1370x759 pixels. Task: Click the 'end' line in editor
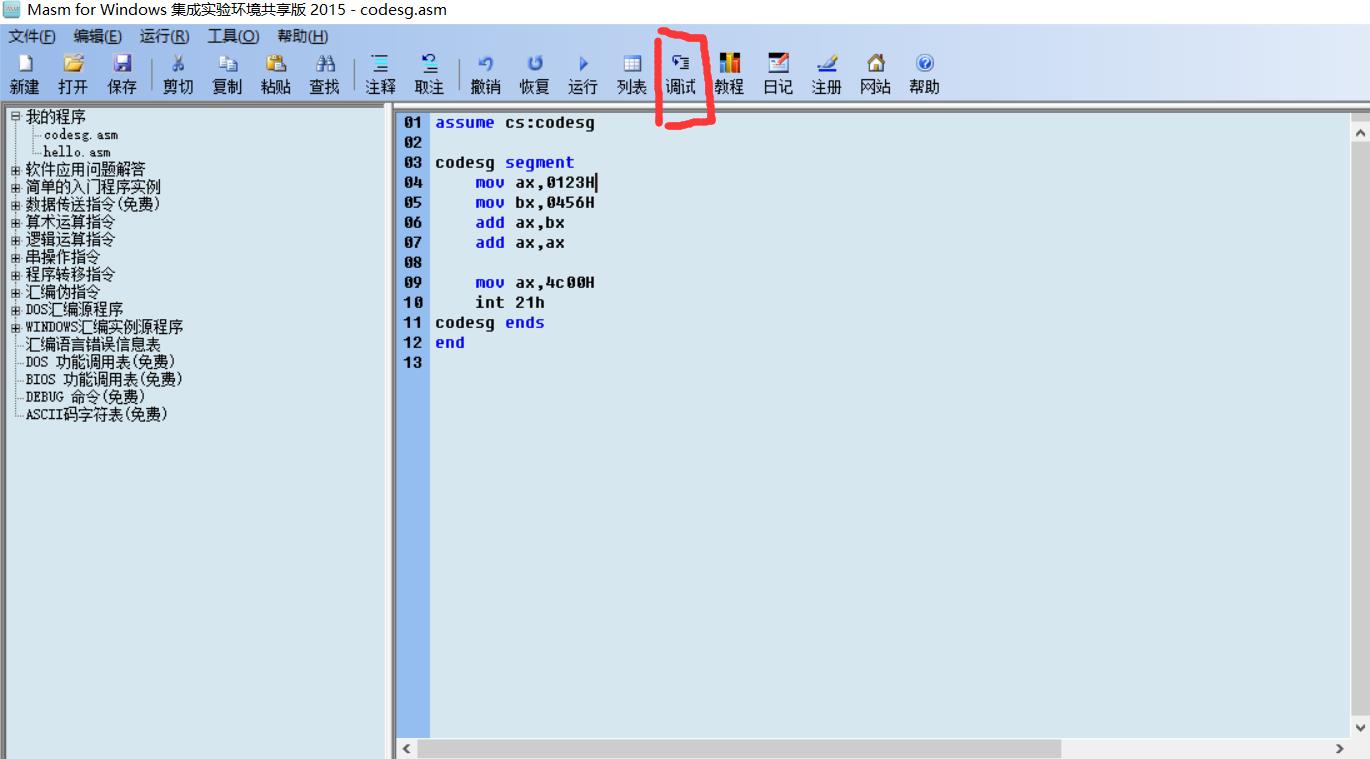[449, 343]
